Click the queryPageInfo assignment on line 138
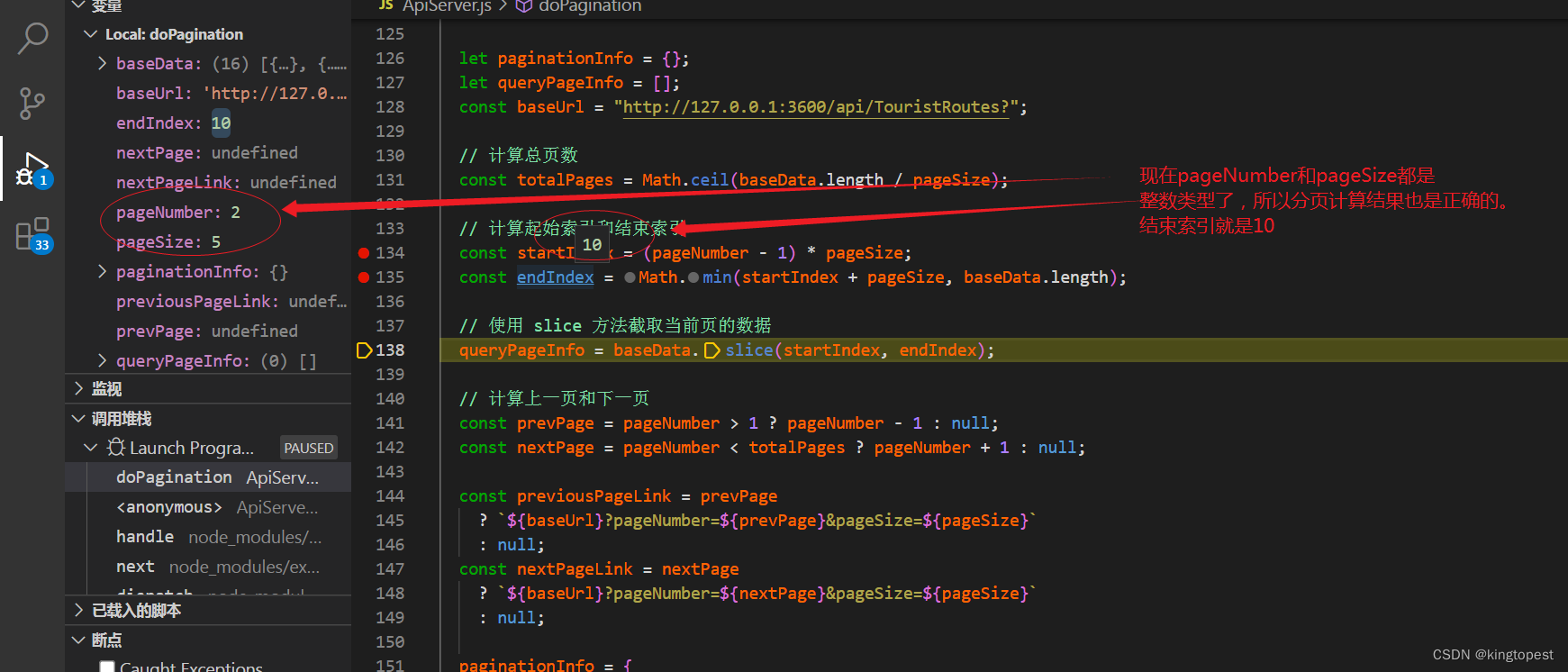The height and width of the screenshot is (672, 1568). point(521,350)
